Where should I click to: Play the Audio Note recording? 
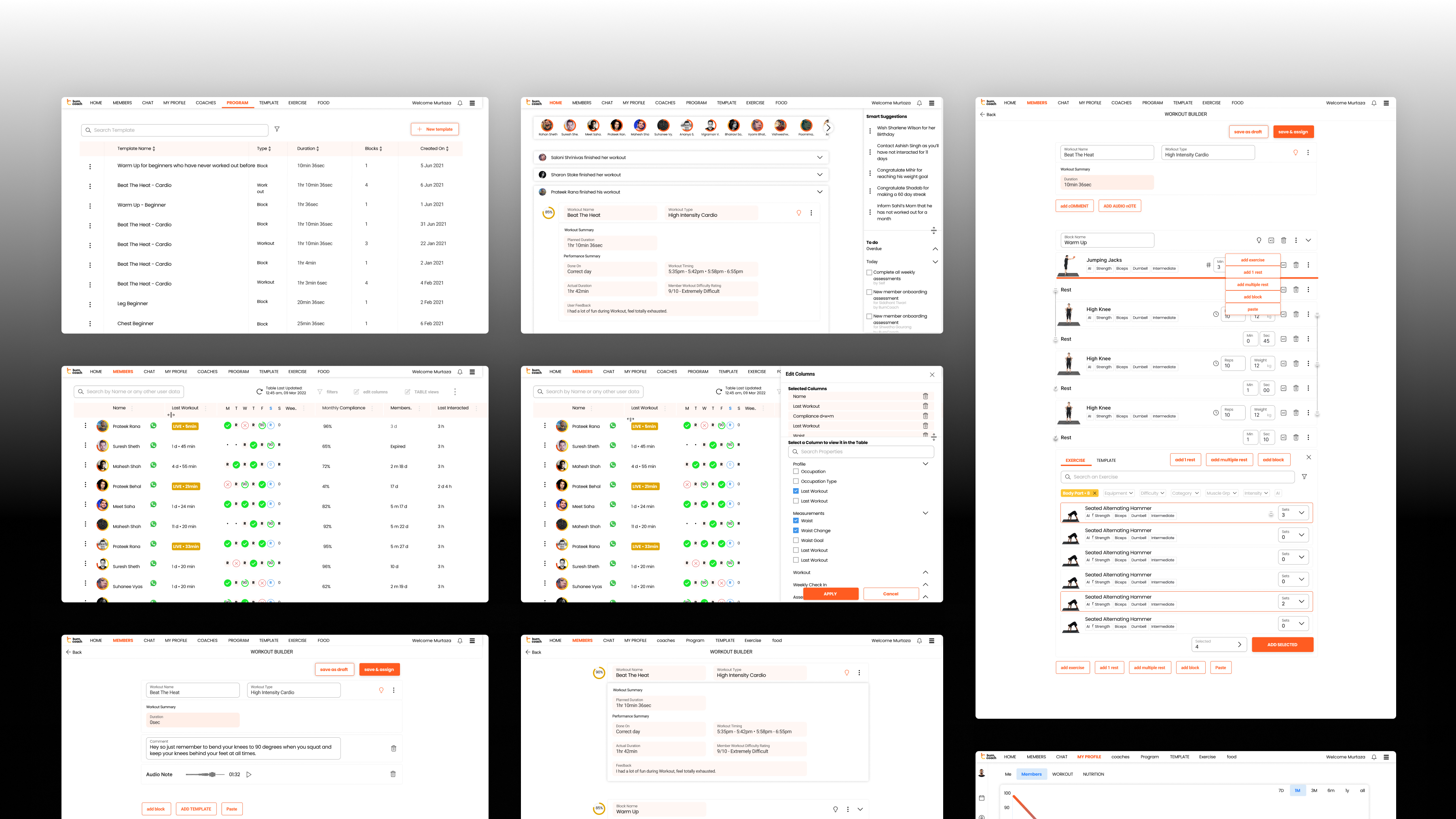click(x=249, y=775)
